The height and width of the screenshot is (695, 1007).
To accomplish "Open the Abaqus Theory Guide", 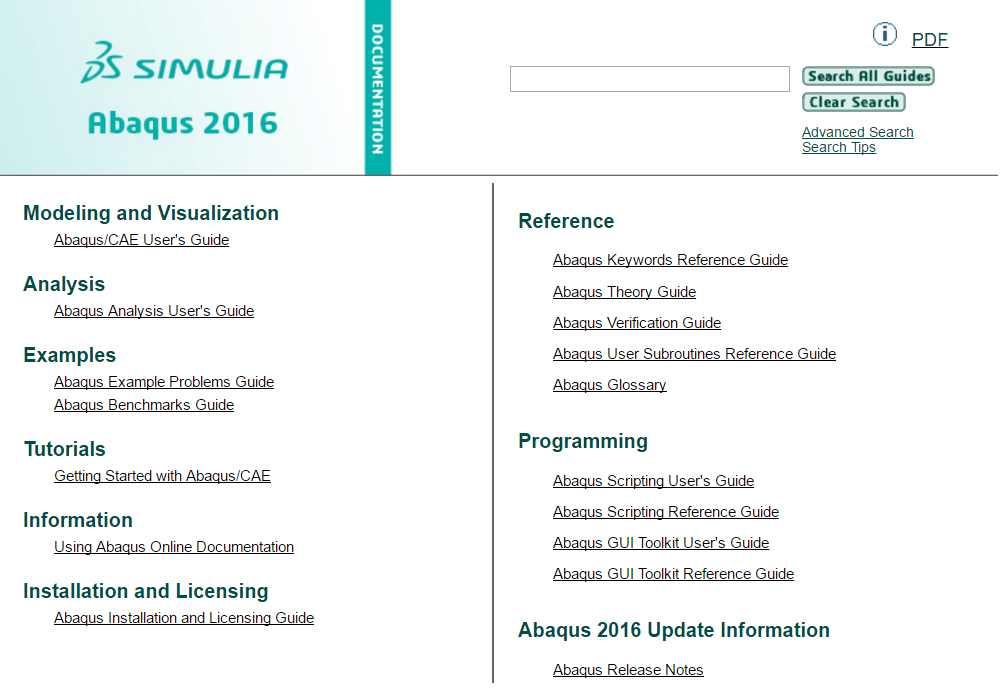I will pyautogui.click(x=624, y=292).
